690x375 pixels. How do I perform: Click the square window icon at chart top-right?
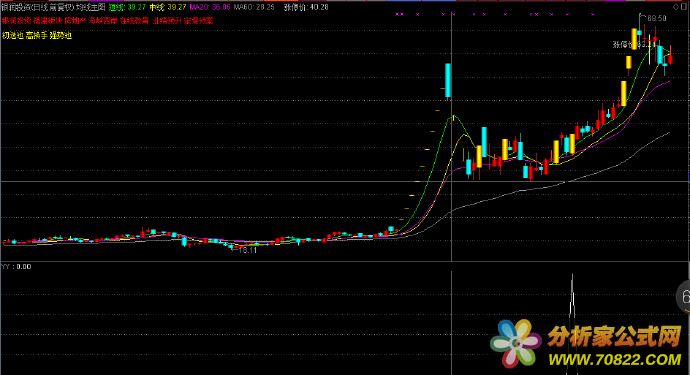point(684,7)
